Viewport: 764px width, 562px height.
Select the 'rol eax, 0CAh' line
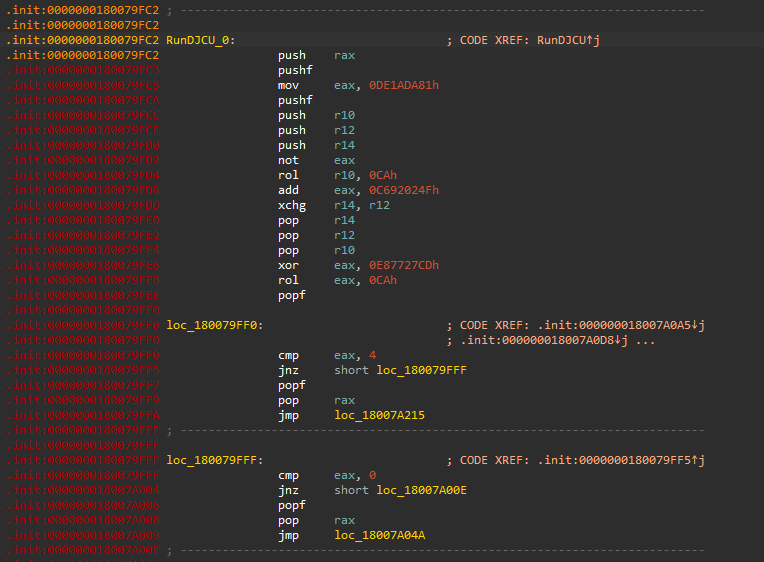(337, 280)
